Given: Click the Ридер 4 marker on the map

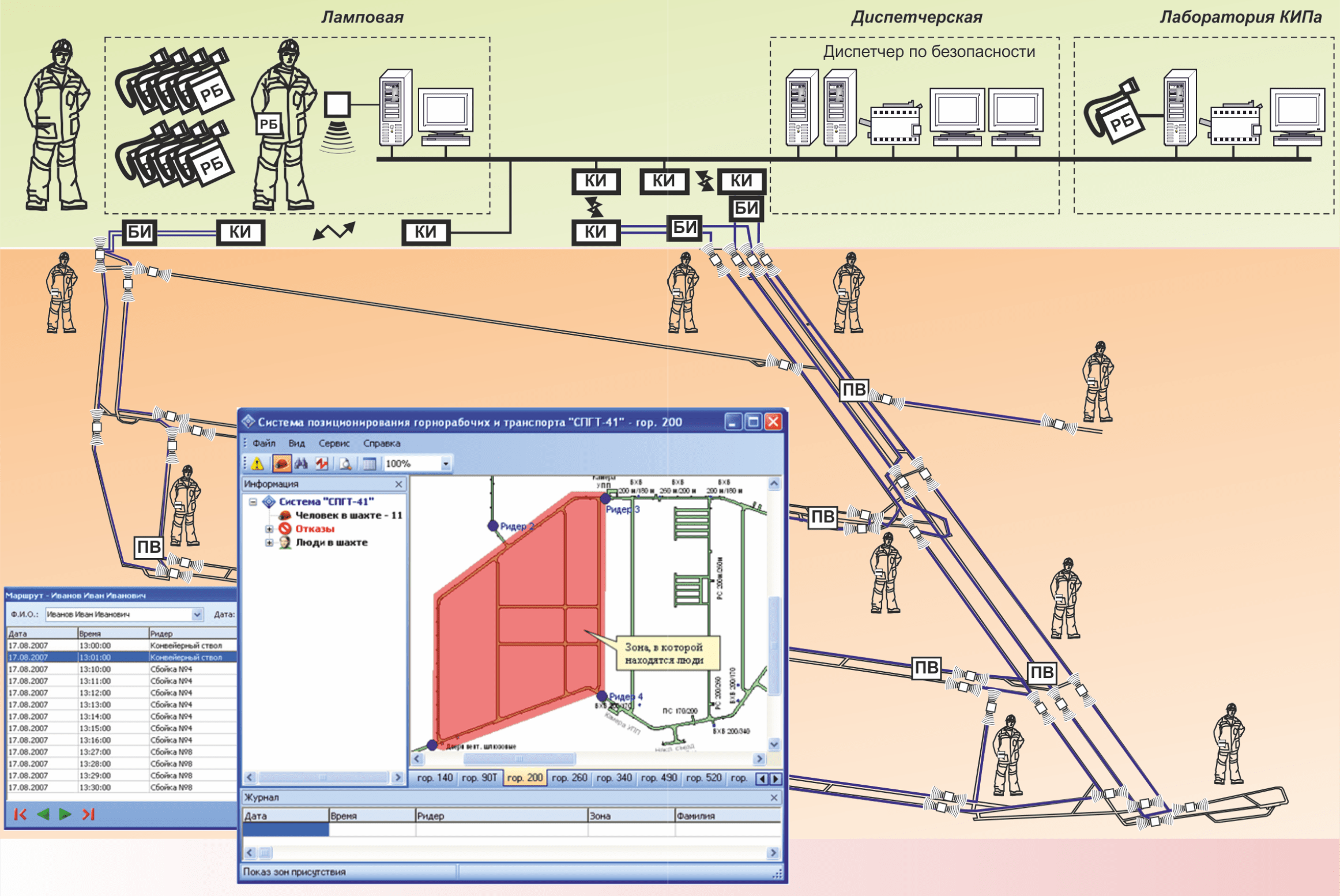Looking at the screenshot, I should click(x=602, y=696).
